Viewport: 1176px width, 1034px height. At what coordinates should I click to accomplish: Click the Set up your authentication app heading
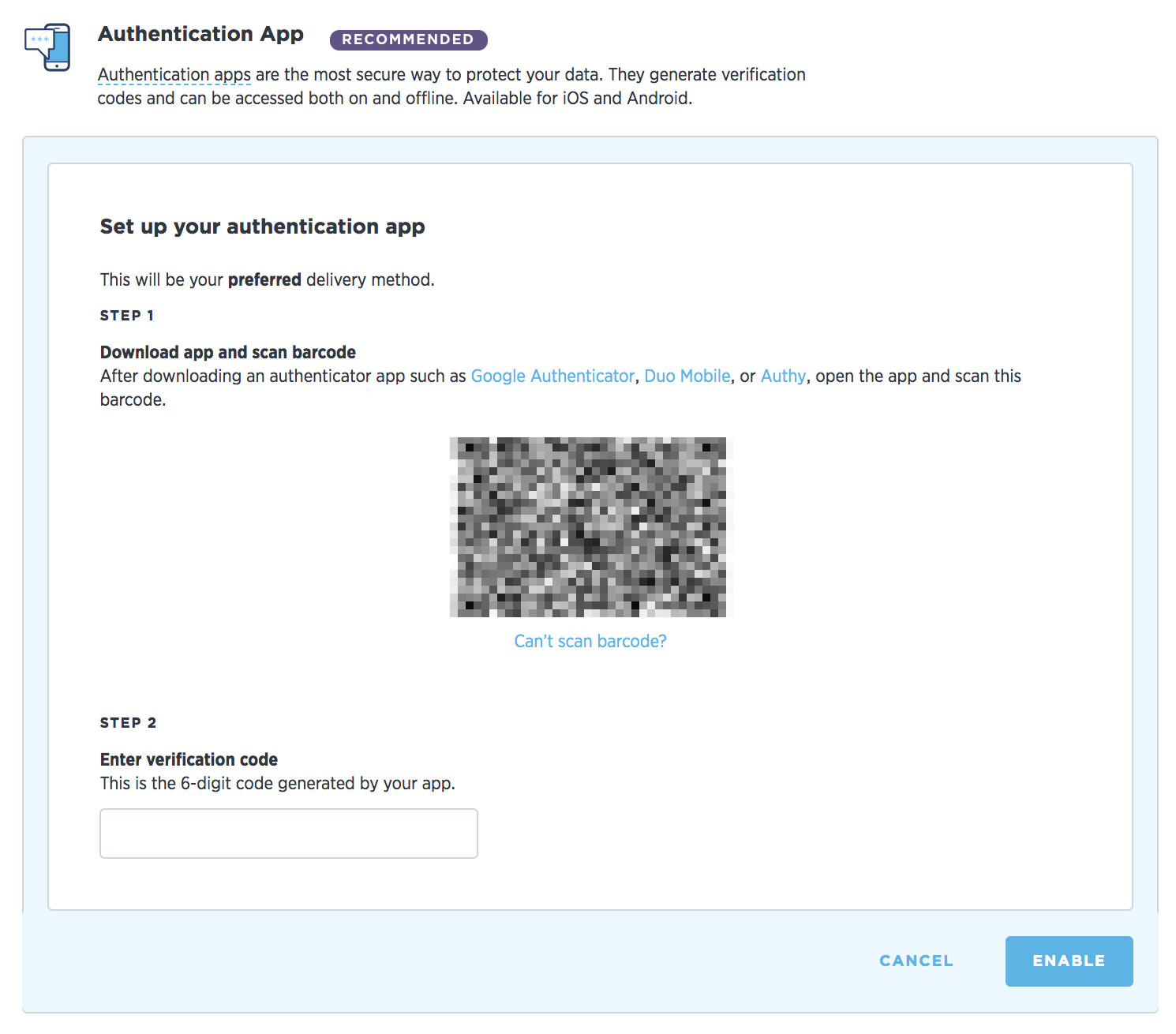pos(263,227)
